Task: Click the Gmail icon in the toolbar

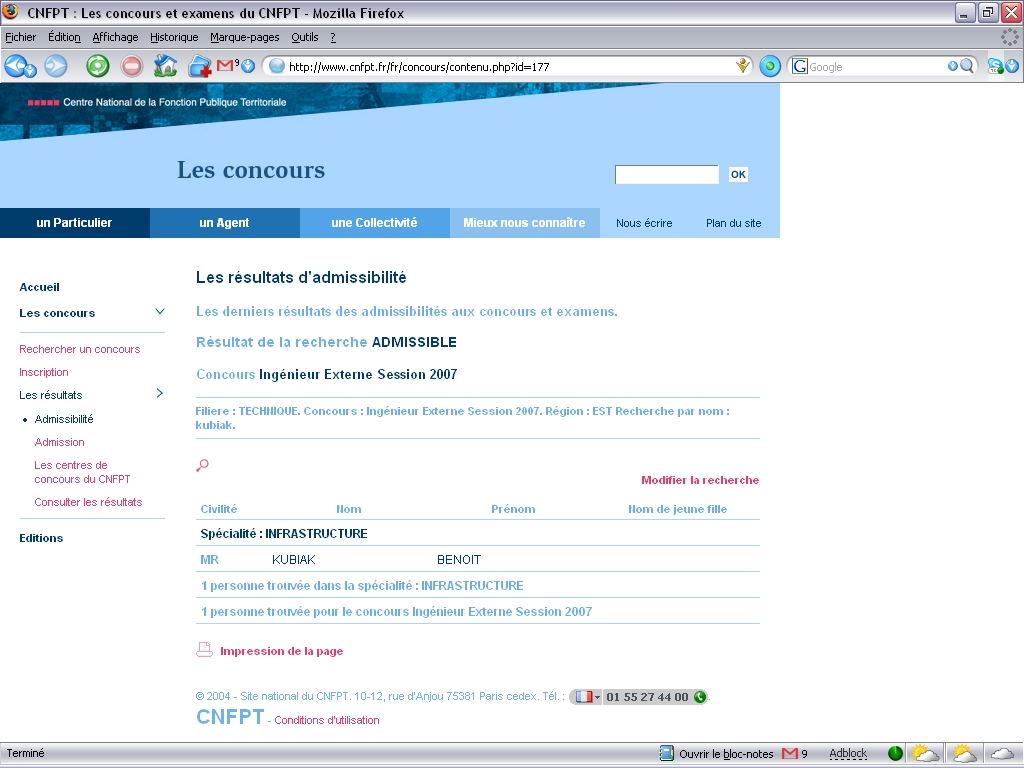Action: click(226, 66)
